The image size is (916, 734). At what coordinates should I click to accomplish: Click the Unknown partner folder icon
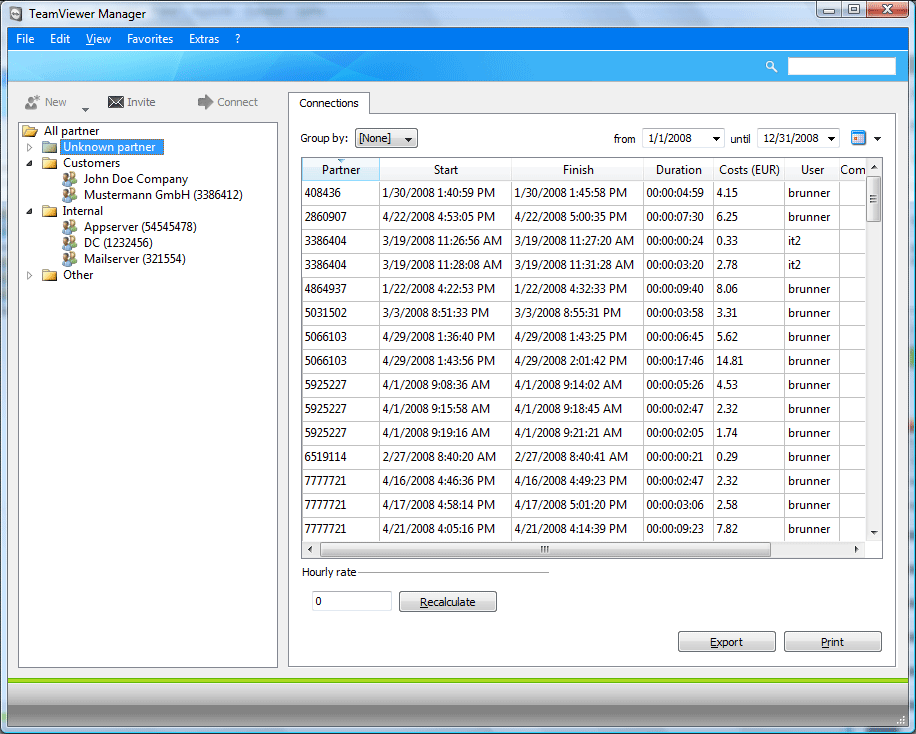tap(50, 147)
